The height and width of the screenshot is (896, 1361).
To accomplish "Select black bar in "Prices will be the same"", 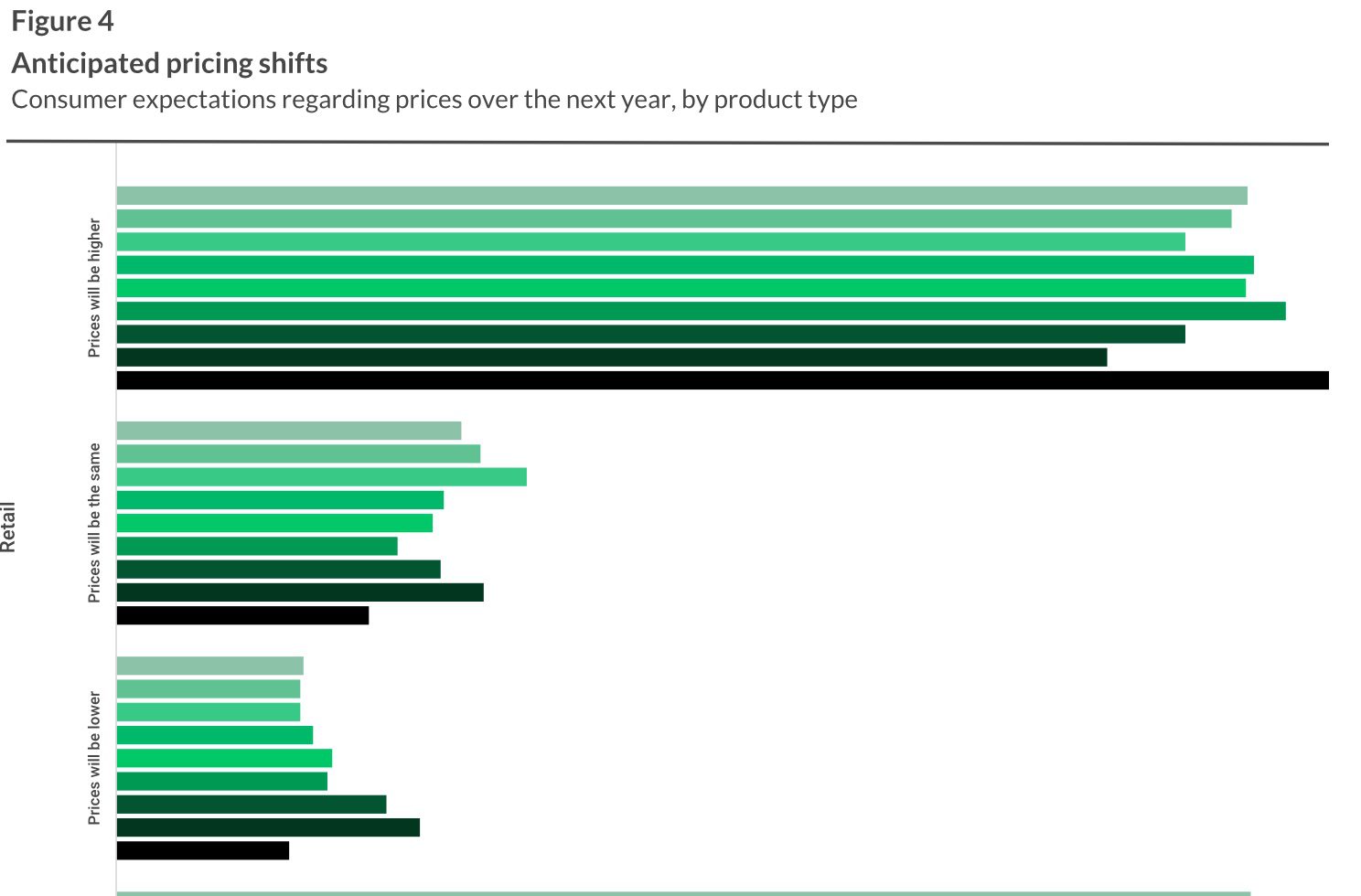I will [x=242, y=615].
